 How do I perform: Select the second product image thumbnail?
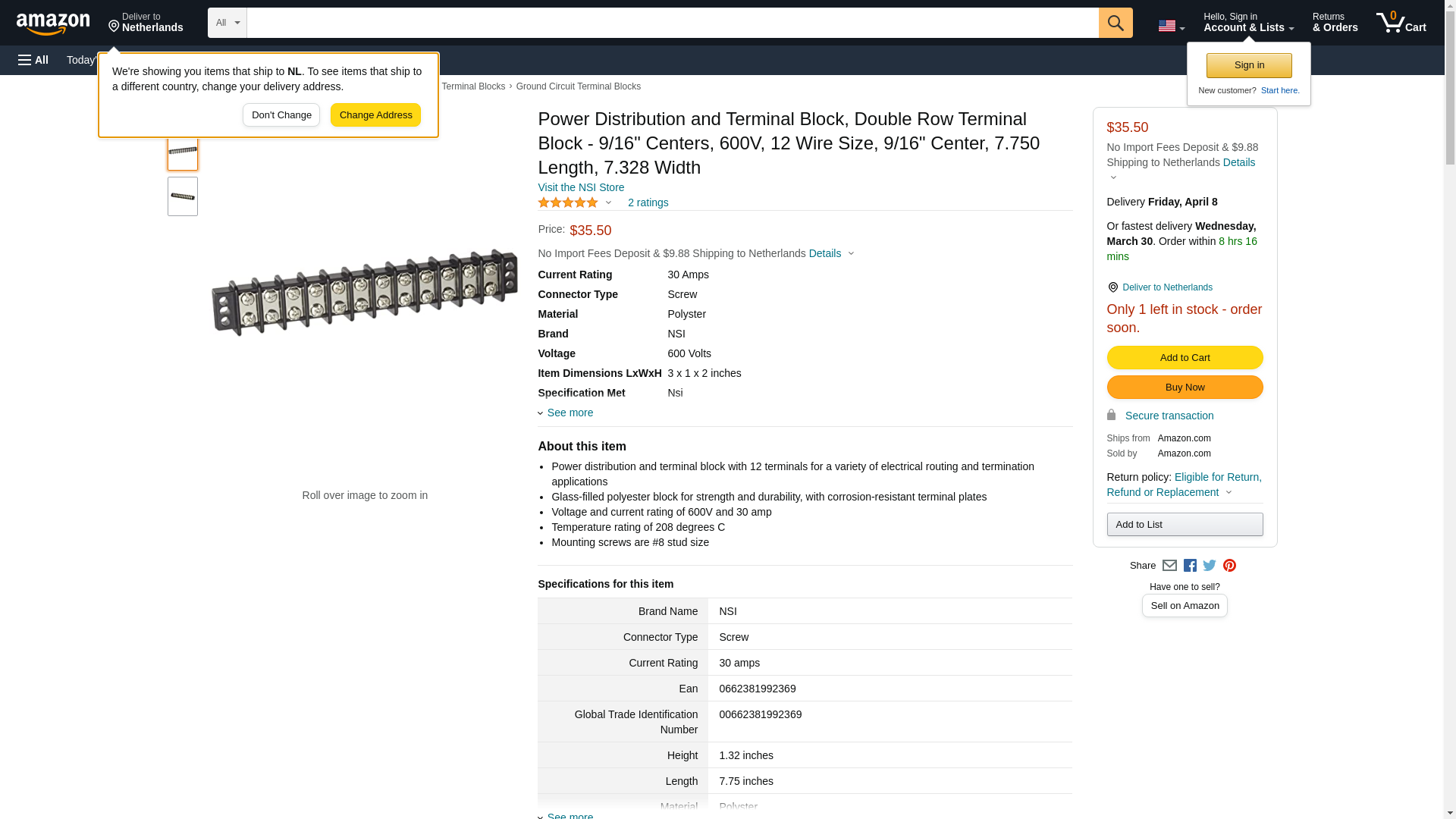tap(183, 196)
